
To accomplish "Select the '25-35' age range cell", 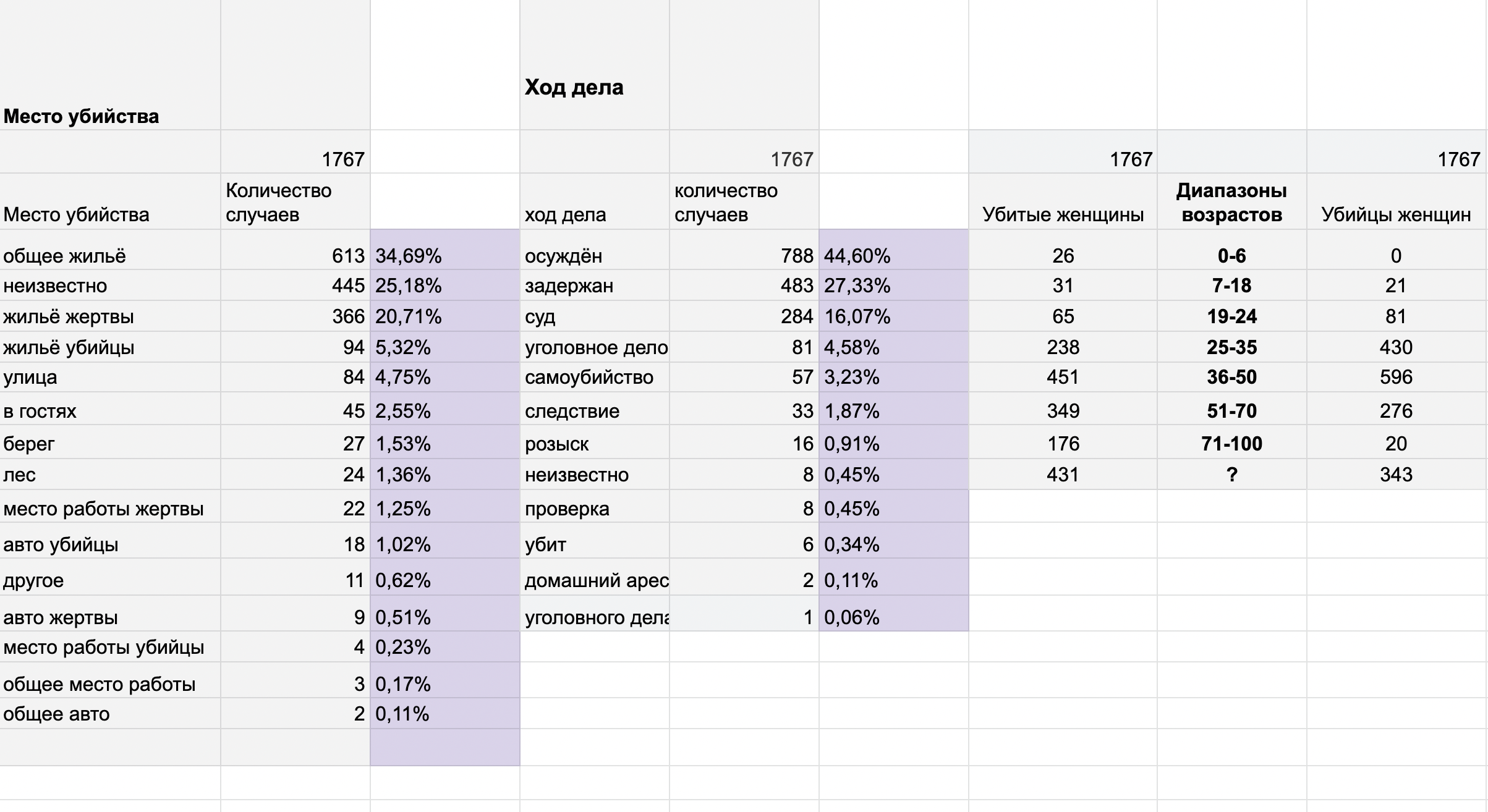I will click(x=1231, y=347).
